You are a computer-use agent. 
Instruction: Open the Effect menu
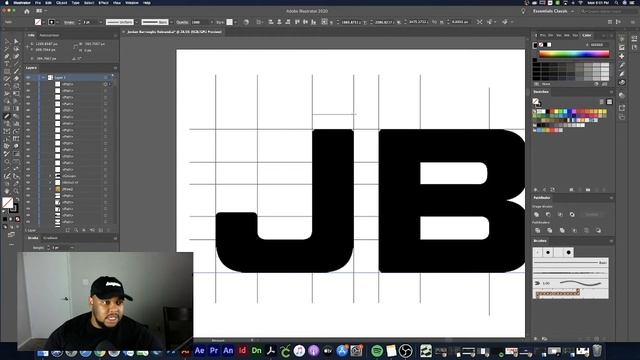pos(103,3)
